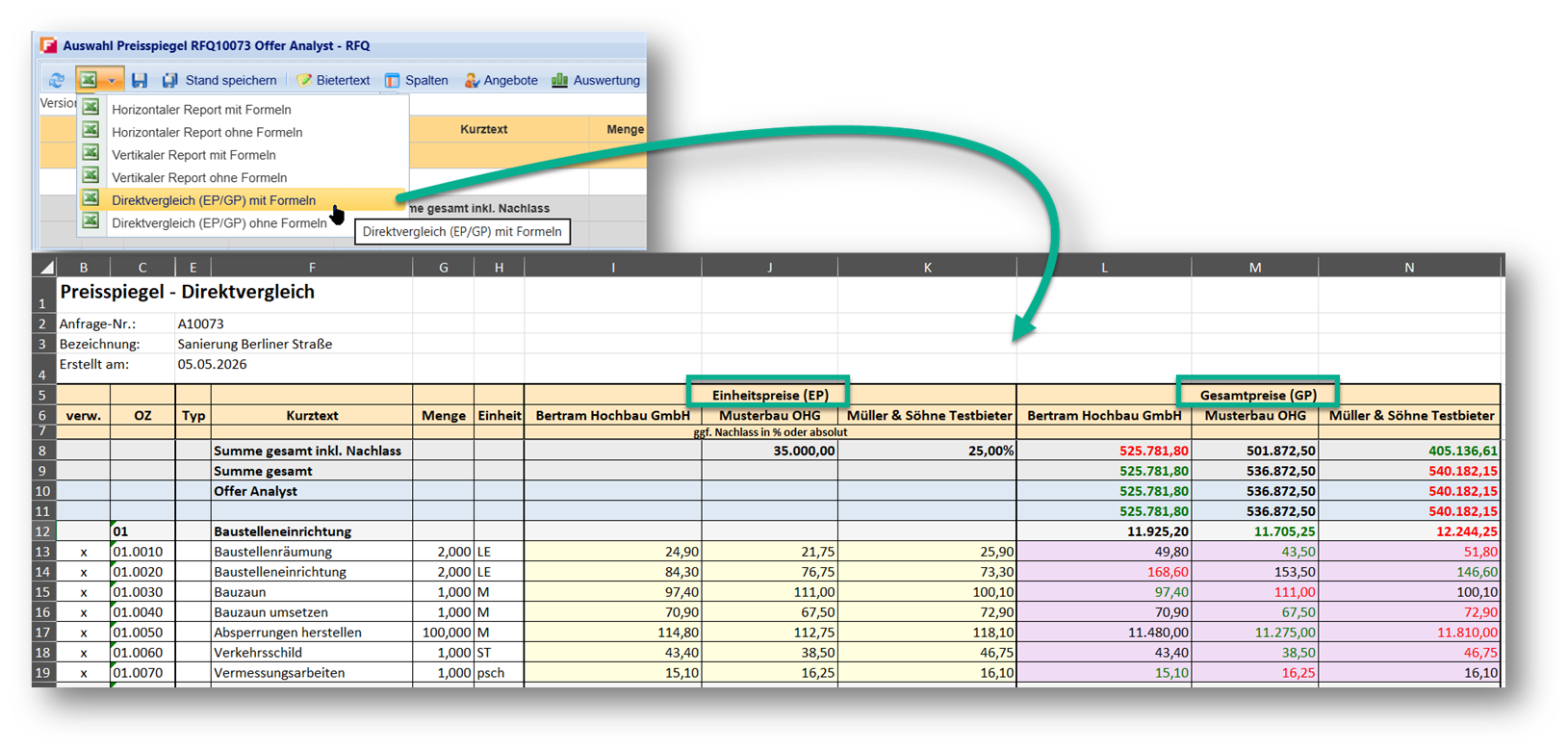Open the Excel export dropdown arrow
The width and height of the screenshot is (1568, 750).
pyautogui.click(x=112, y=80)
